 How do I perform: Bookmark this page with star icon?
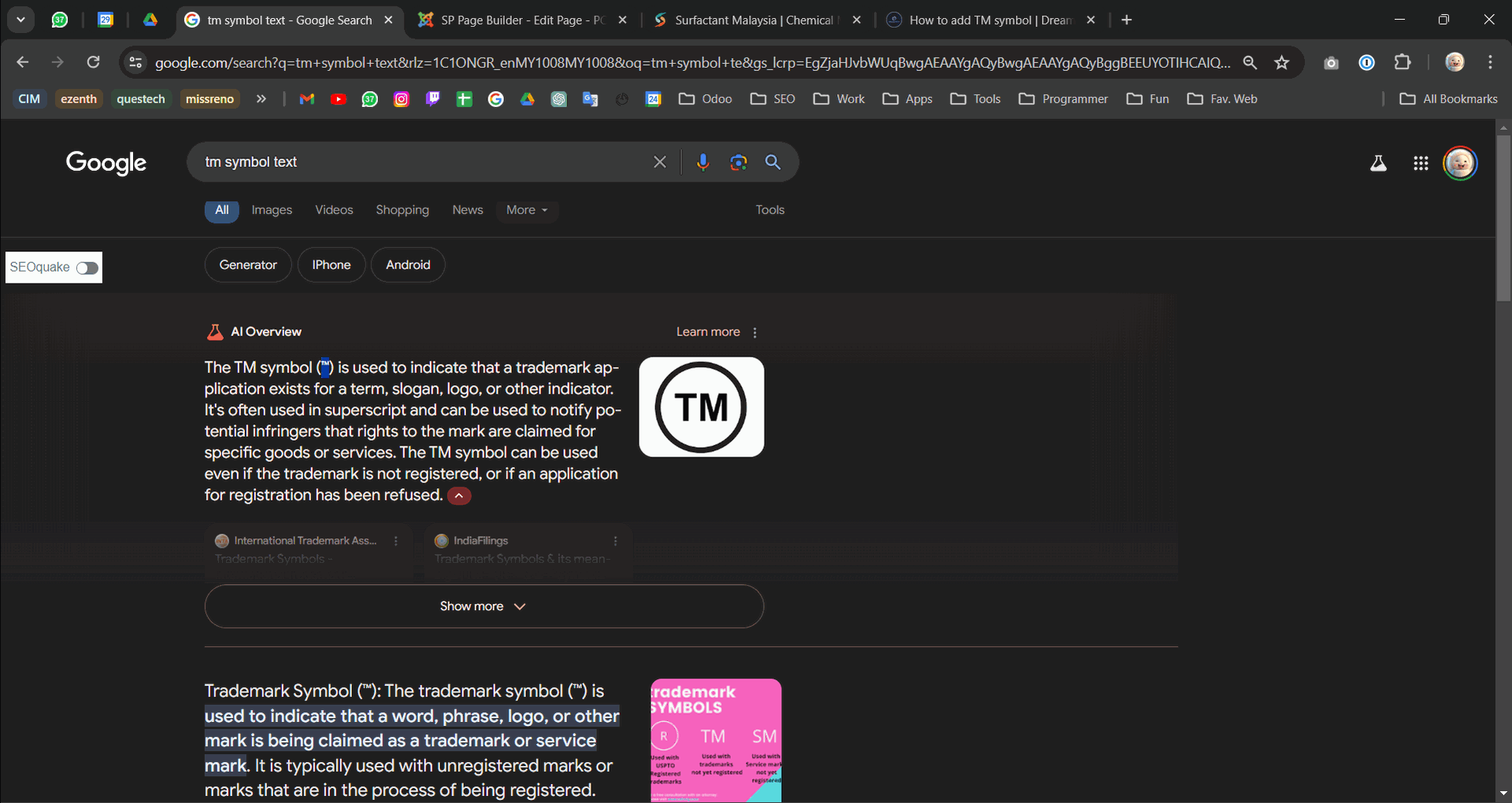pyautogui.click(x=1282, y=62)
